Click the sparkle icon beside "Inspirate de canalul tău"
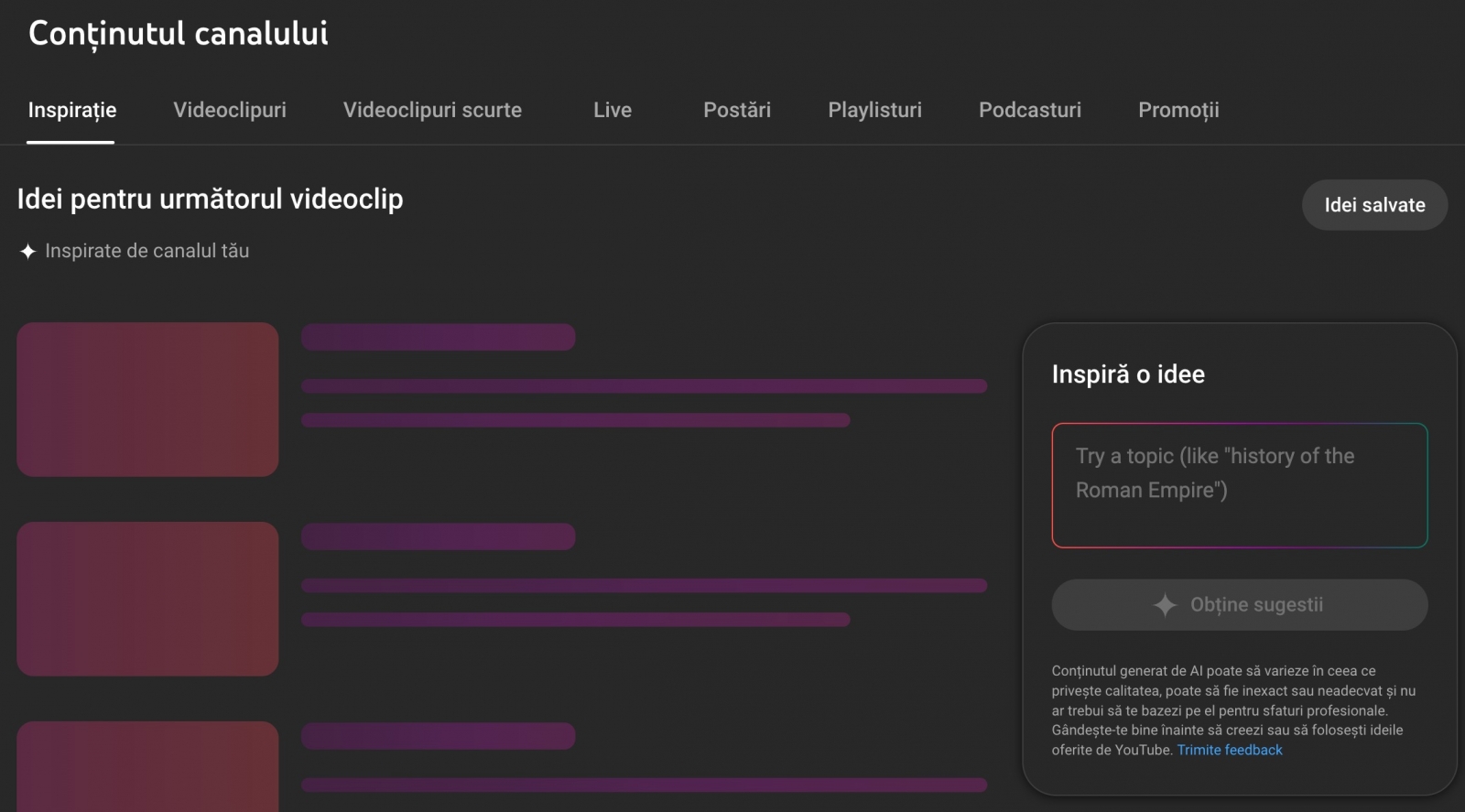The image size is (1465, 812). coord(27,251)
